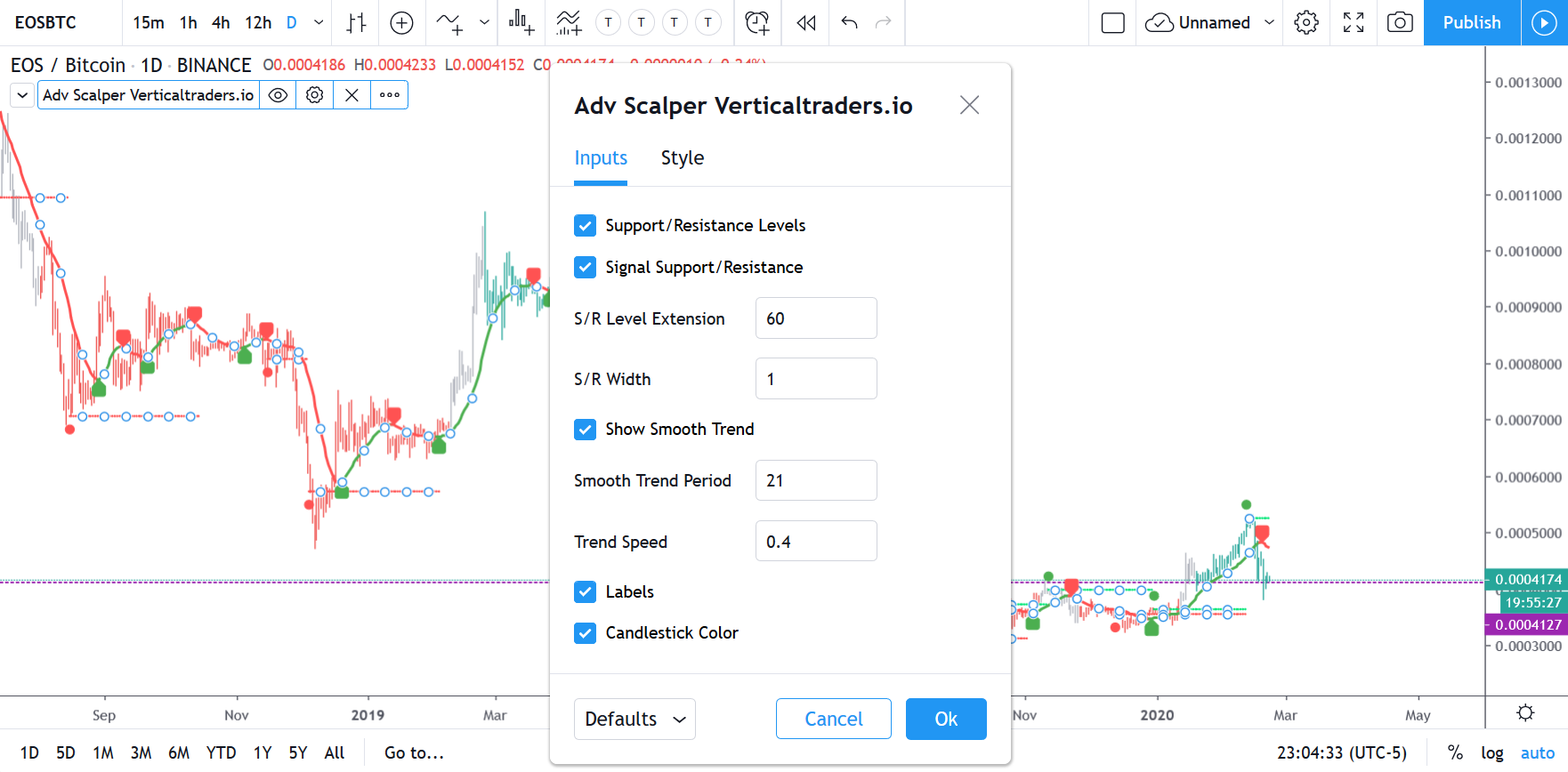Viewport: 1568px width, 772px height.
Task: Open the financials bar chart icon
Action: (521, 23)
